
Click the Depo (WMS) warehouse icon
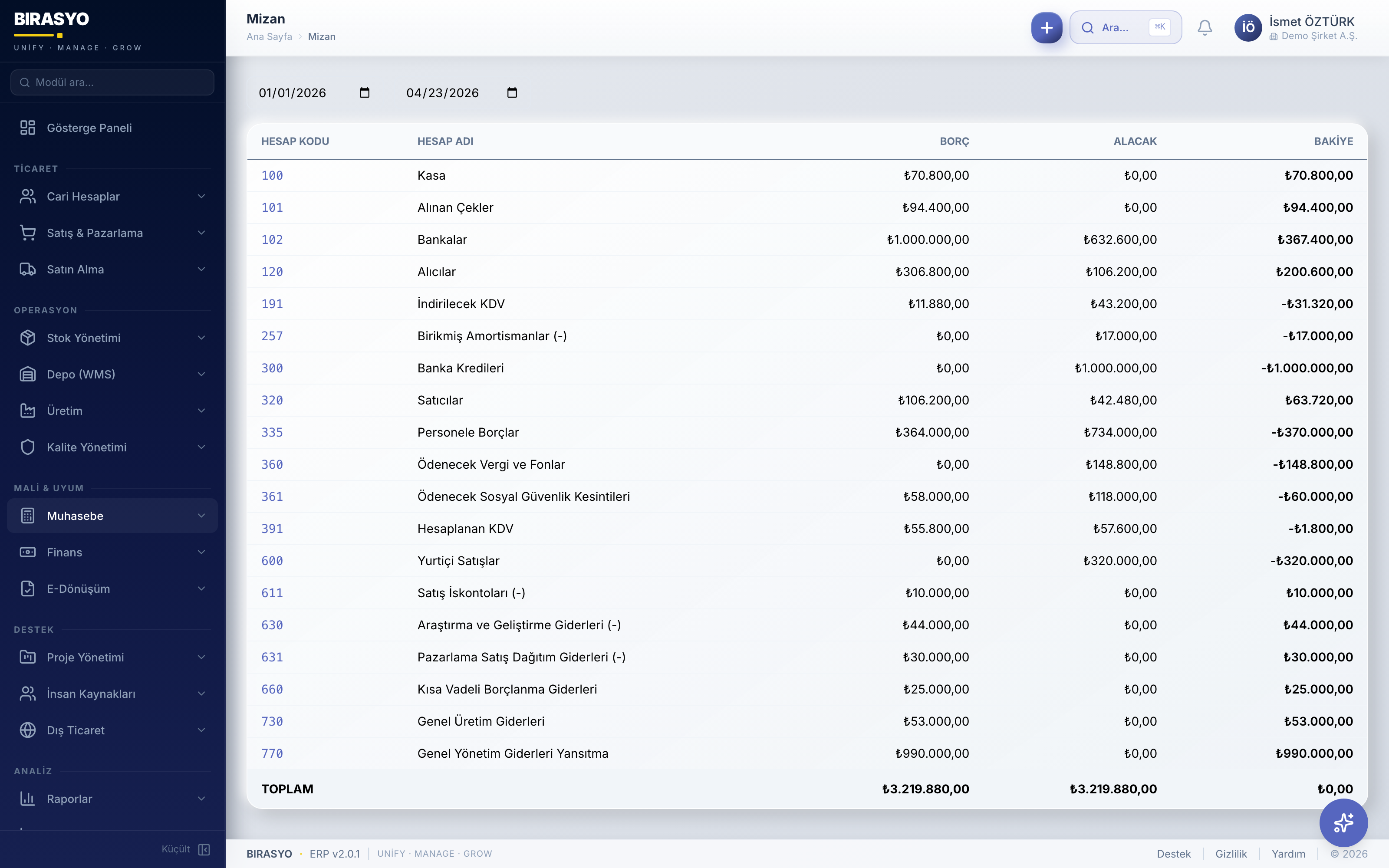pyautogui.click(x=27, y=374)
